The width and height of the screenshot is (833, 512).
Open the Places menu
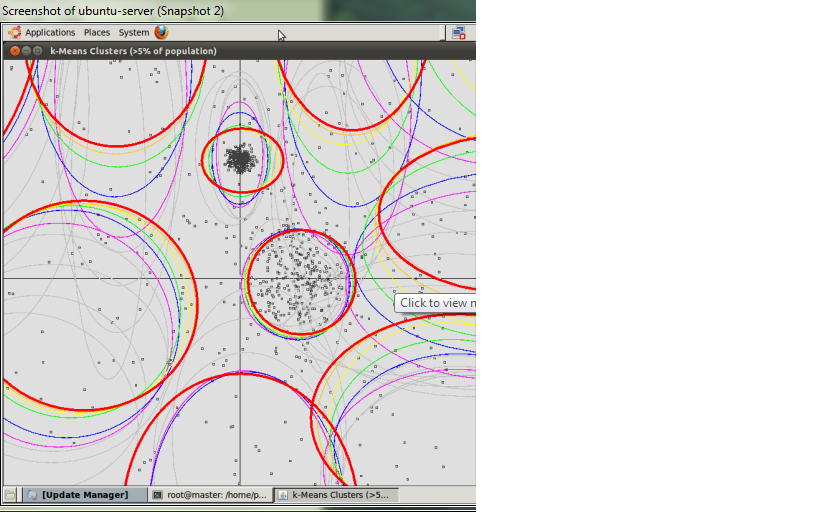click(97, 32)
